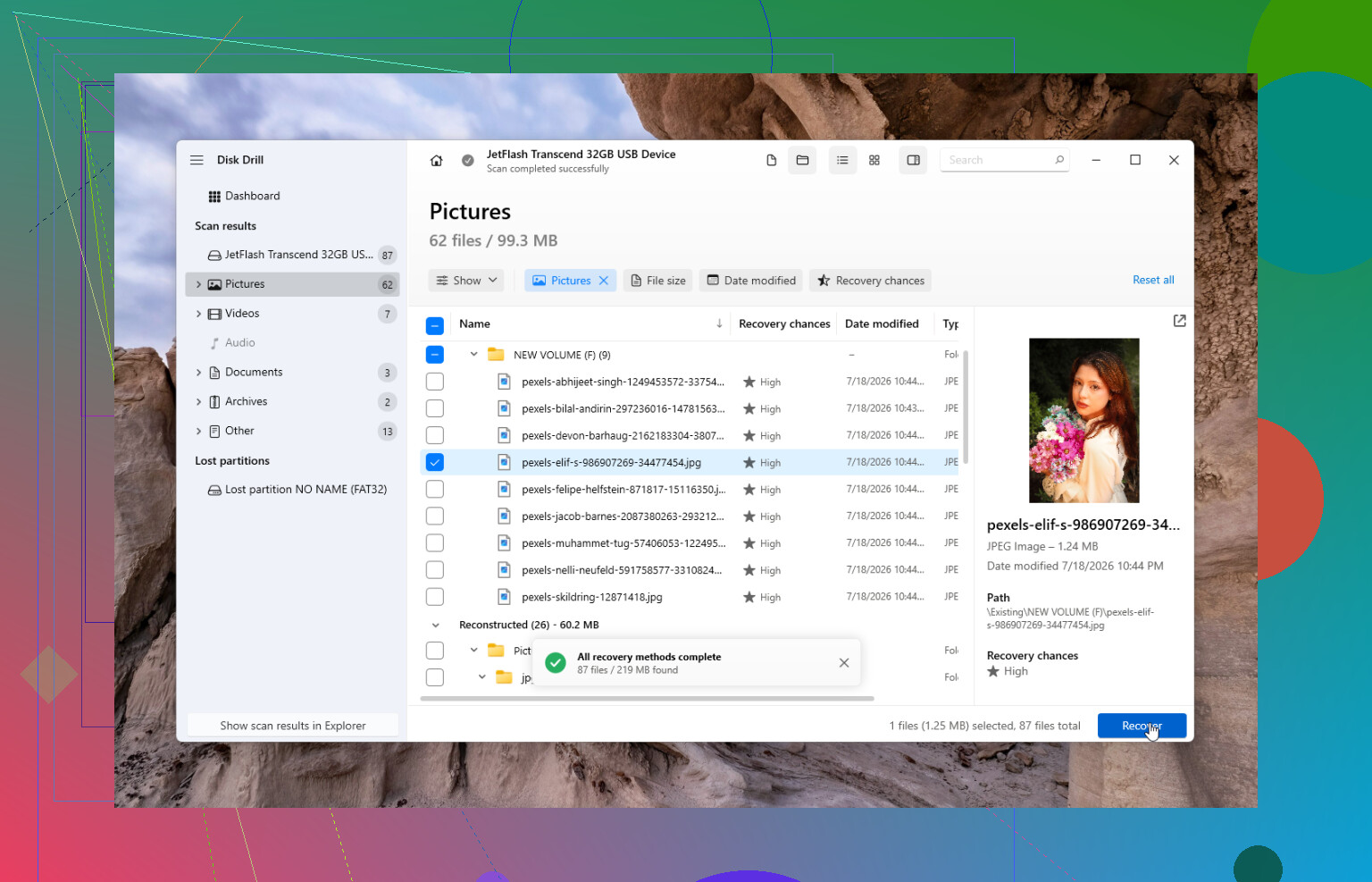The image size is (1372, 882).
Task: Collapse the Reconstructed (26) group
Action: point(436,626)
